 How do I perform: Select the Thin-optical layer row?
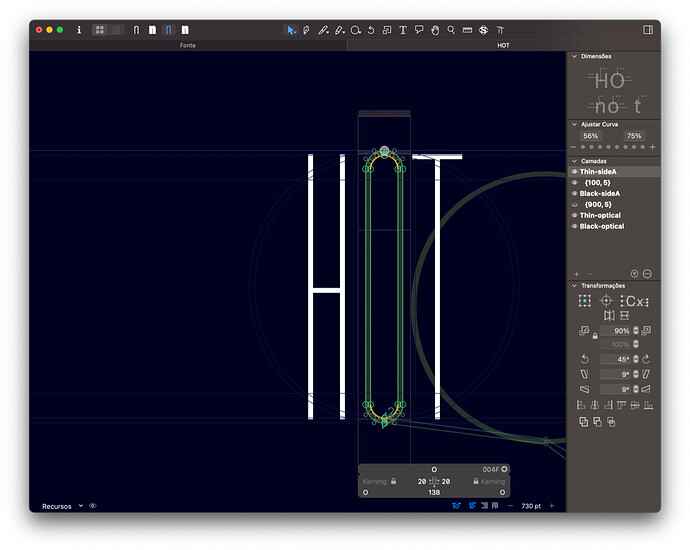pyautogui.click(x=614, y=215)
